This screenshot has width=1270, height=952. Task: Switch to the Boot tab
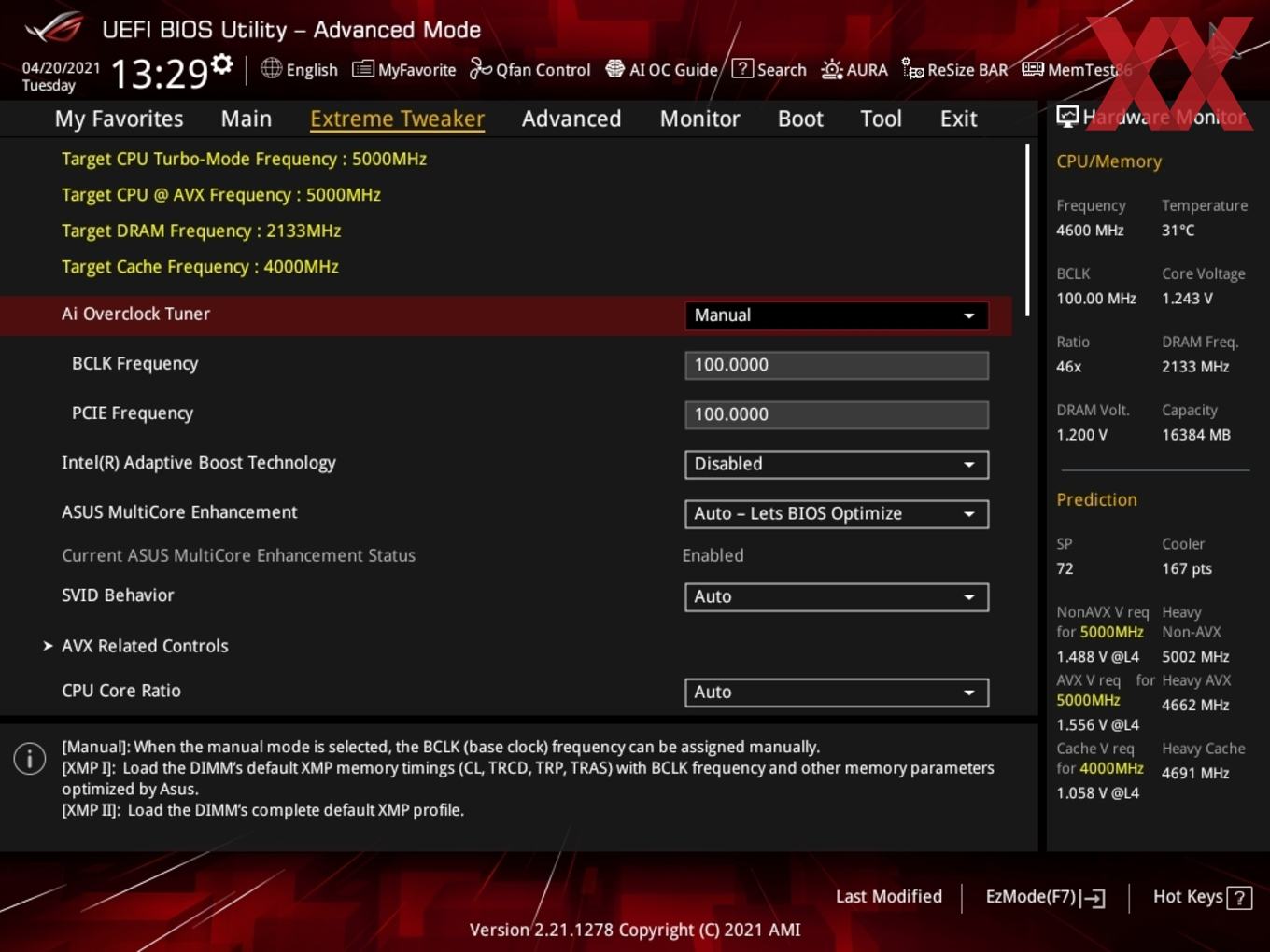pos(800,119)
